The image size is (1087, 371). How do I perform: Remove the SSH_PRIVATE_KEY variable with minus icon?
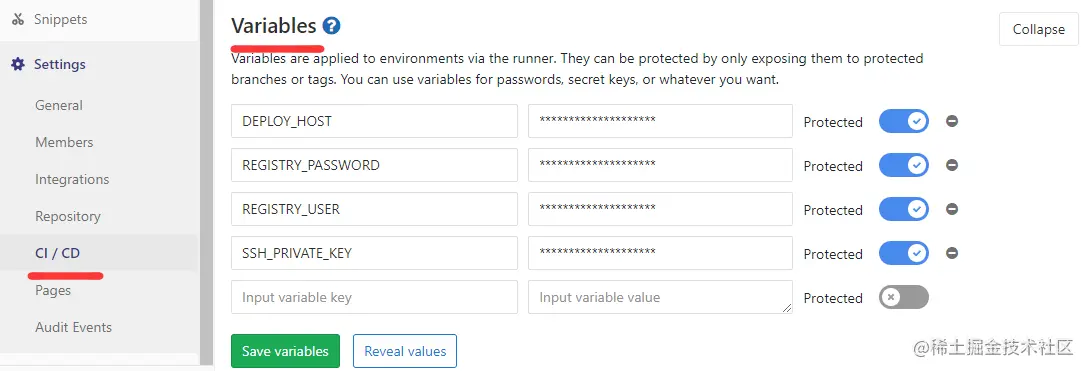coord(952,253)
